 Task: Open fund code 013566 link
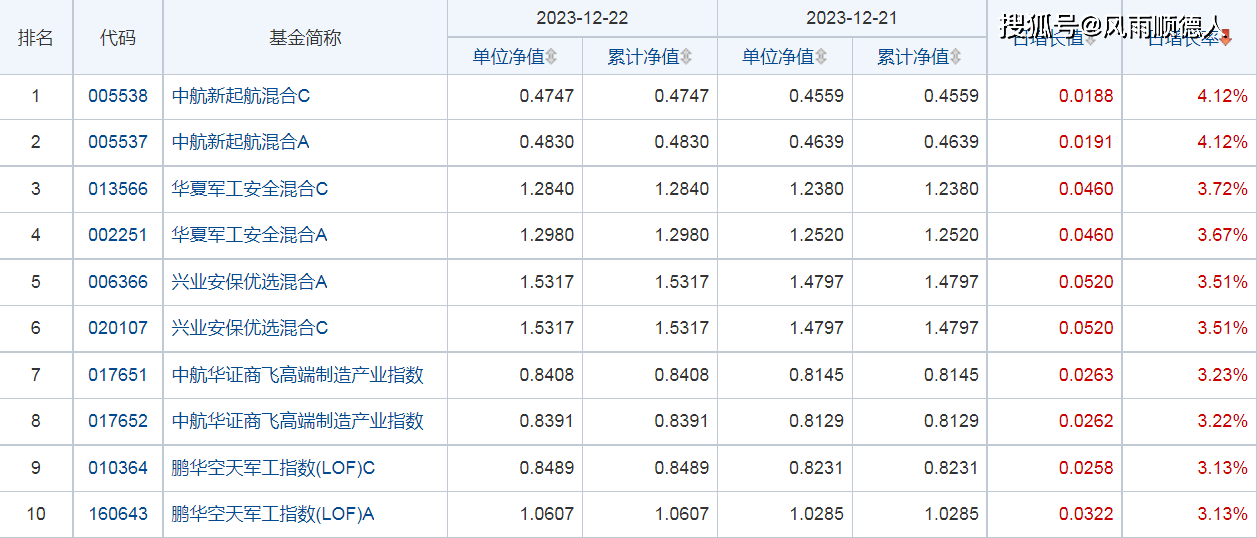118,189
